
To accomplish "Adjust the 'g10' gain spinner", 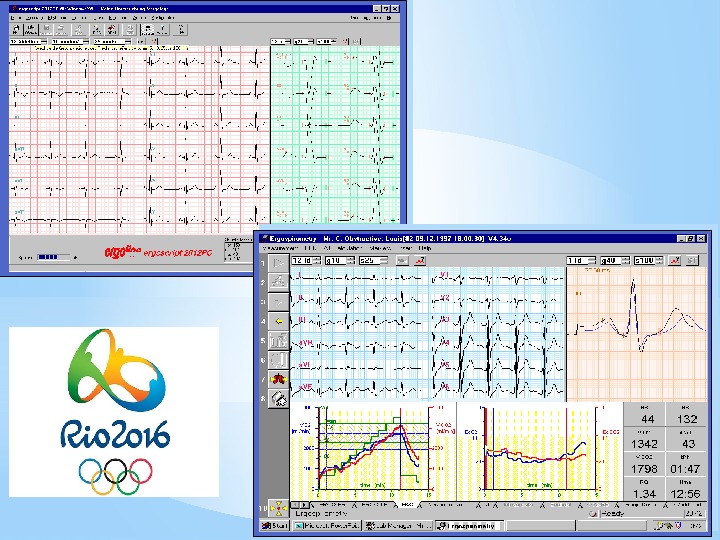I will 340,260.
